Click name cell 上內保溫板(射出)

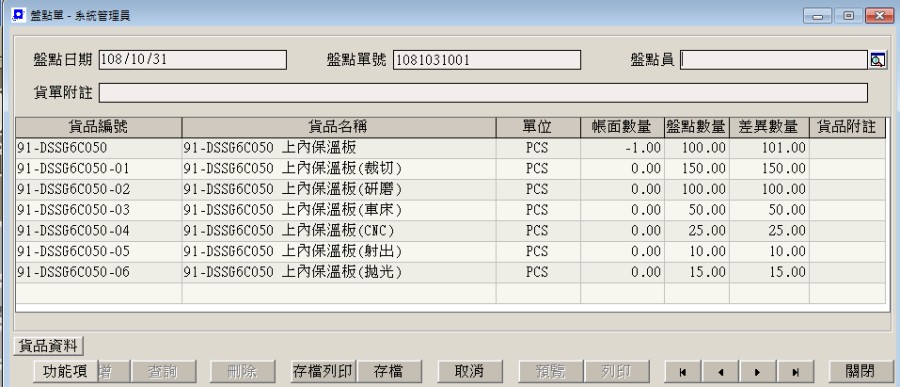pyautogui.click(x=339, y=251)
